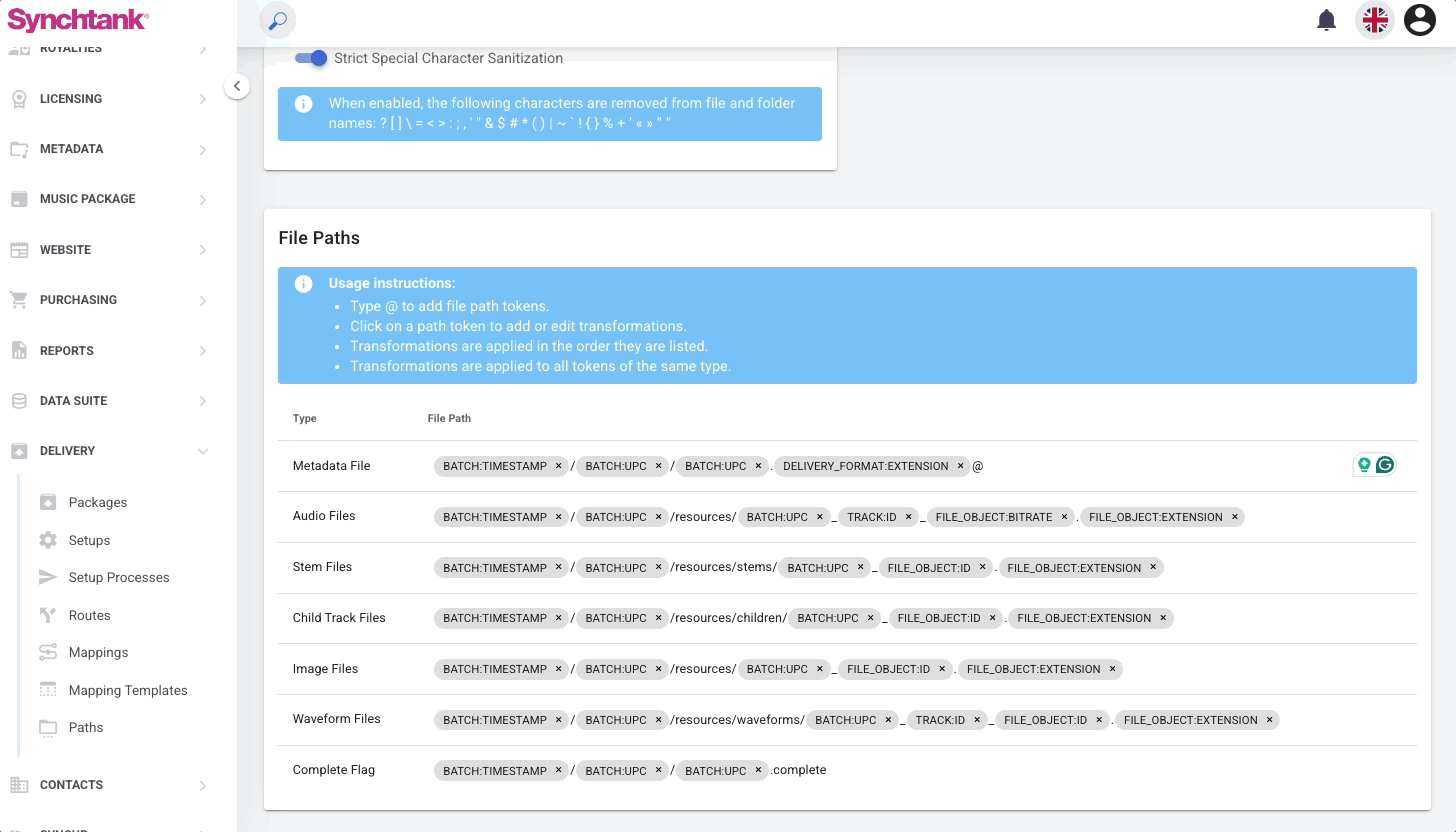Open the Paths submenu item
The image size is (1456, 832).
[x=86, y=727]
